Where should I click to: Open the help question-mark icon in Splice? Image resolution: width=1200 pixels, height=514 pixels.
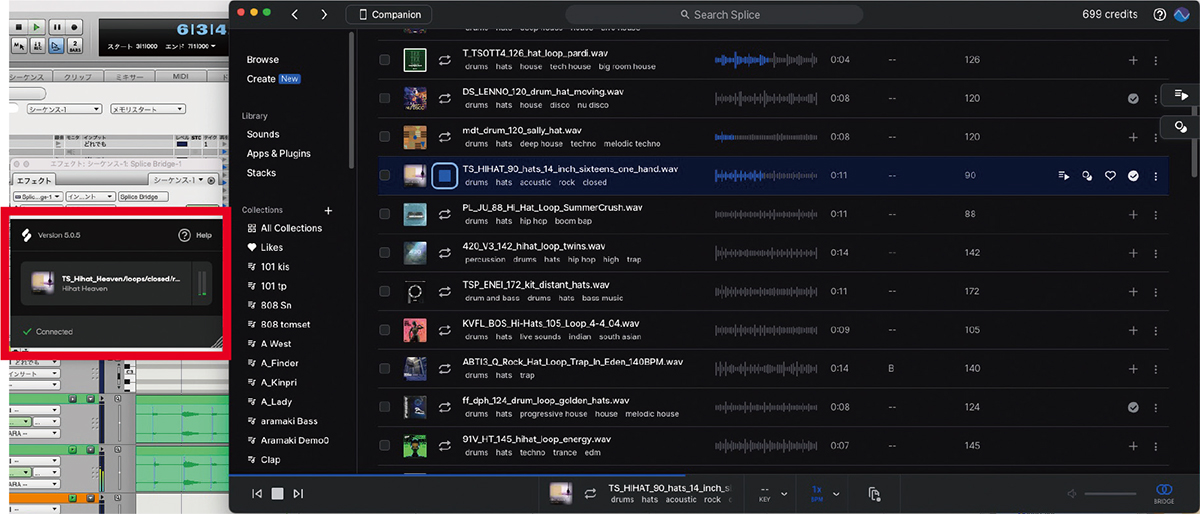(x=1160, y=14)
